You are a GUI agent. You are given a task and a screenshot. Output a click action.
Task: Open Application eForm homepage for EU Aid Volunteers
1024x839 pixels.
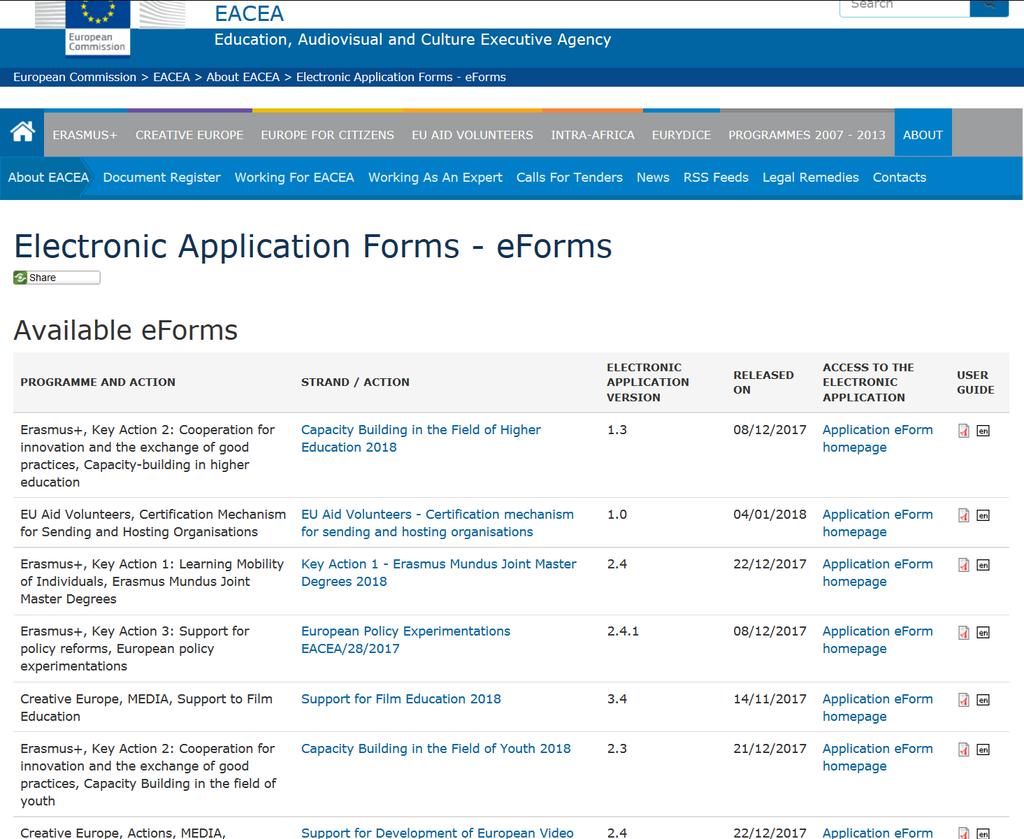click(x=877, y=523)
